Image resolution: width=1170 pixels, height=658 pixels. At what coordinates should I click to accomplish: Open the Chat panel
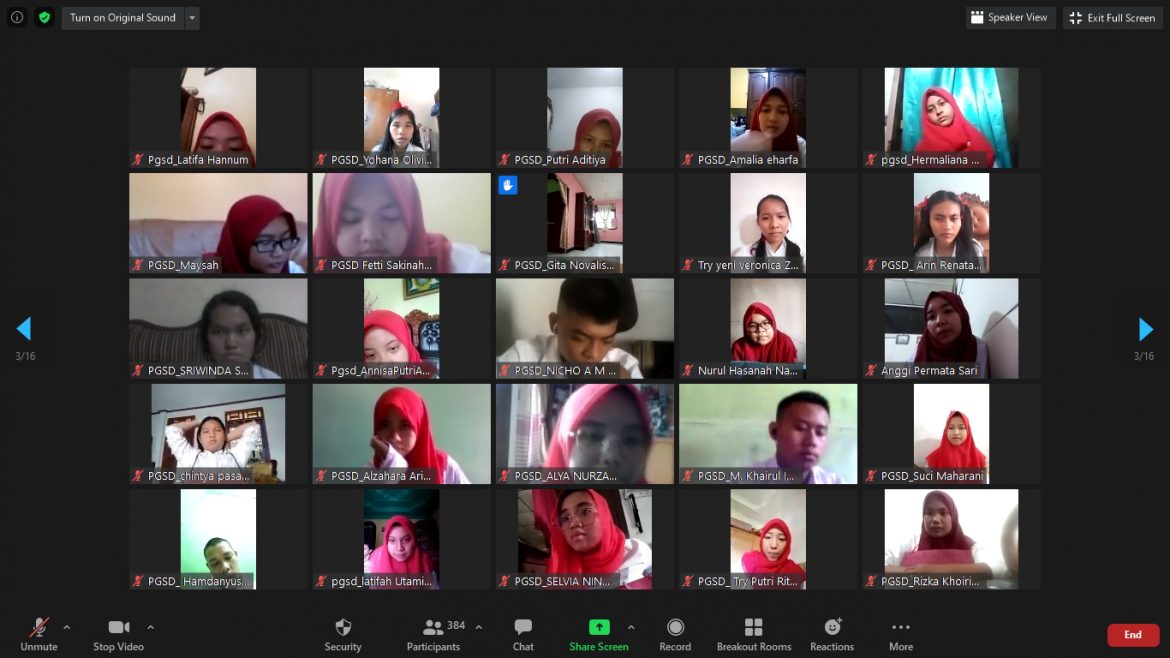click(x=523, y=634)
